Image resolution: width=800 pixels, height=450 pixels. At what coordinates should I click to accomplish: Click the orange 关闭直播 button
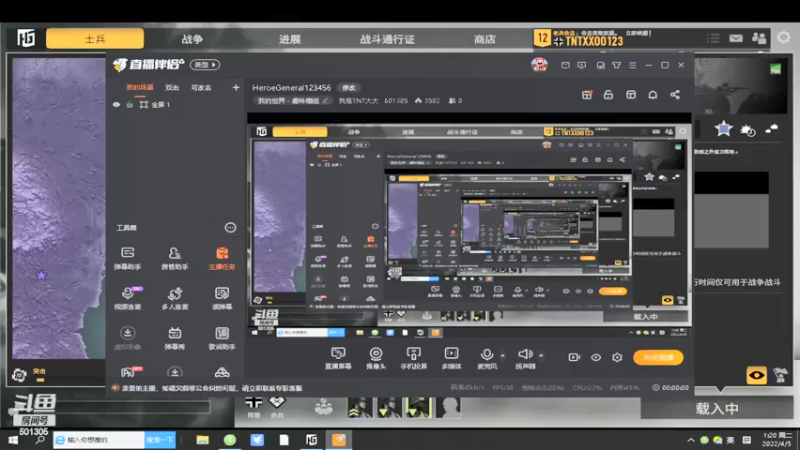(658, 357)
